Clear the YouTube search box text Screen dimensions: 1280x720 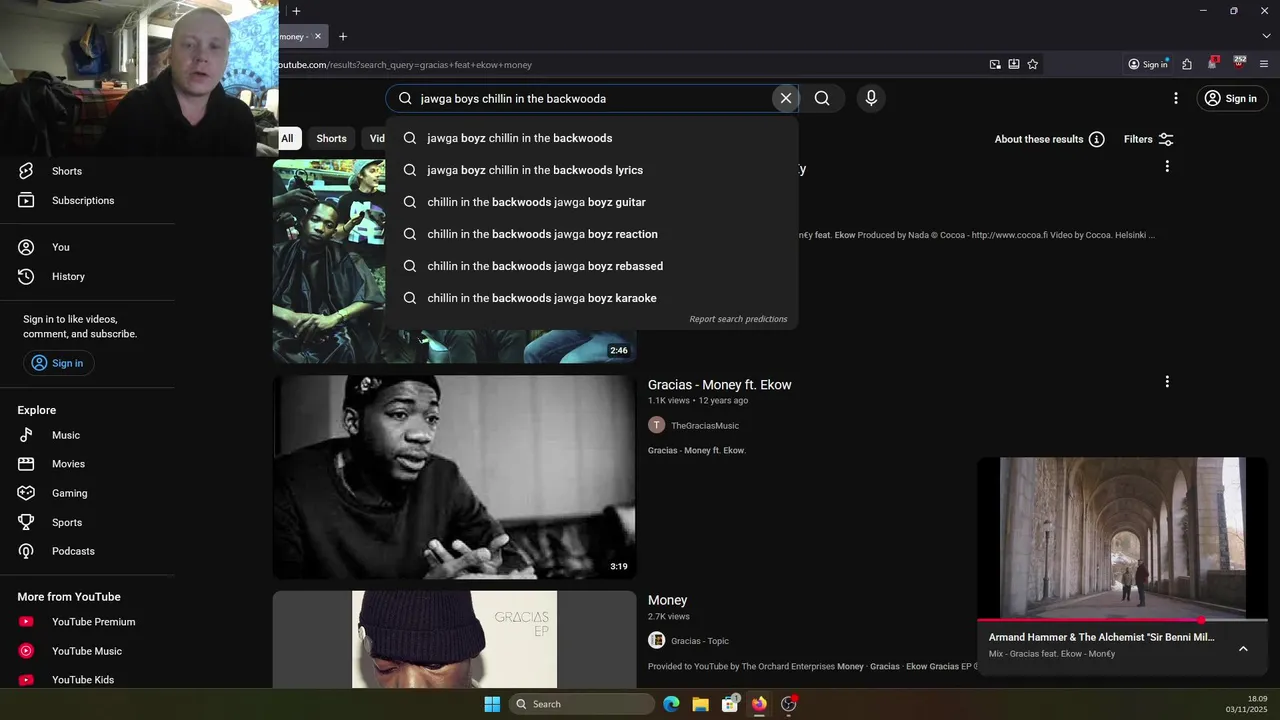tap(786, 98)
